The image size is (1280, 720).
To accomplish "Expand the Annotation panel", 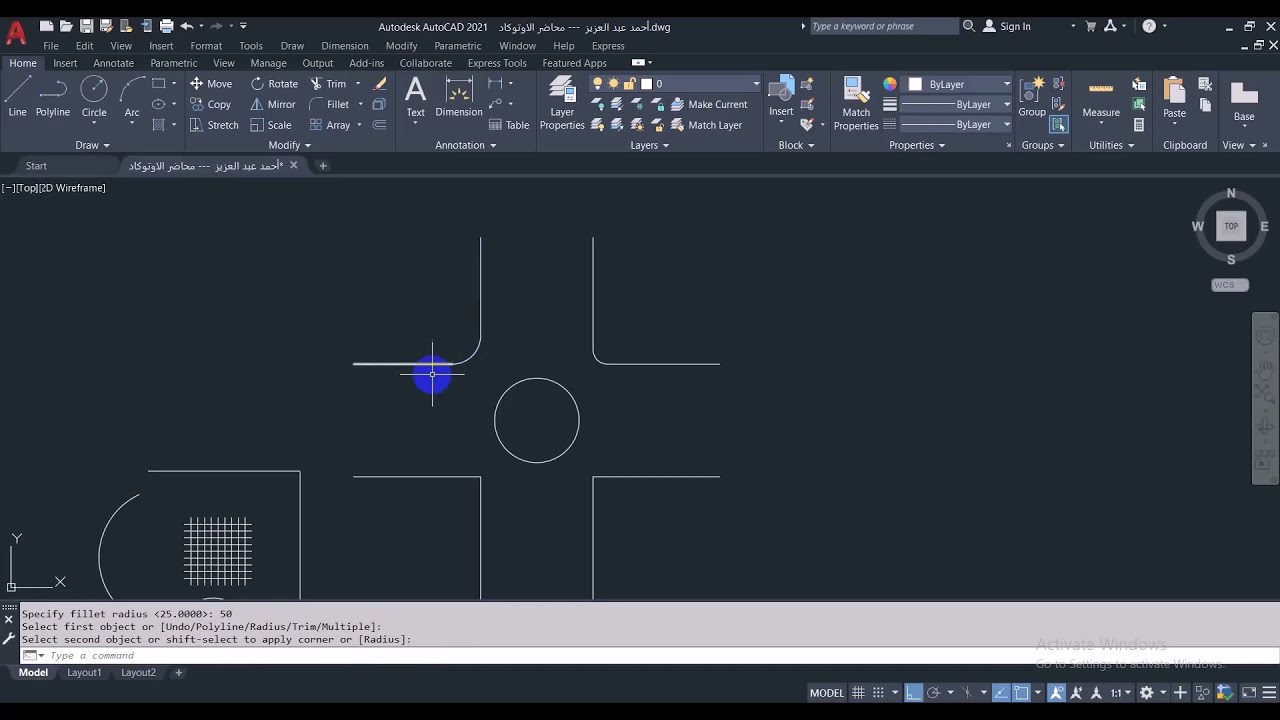I will click(x=466, y=145).
